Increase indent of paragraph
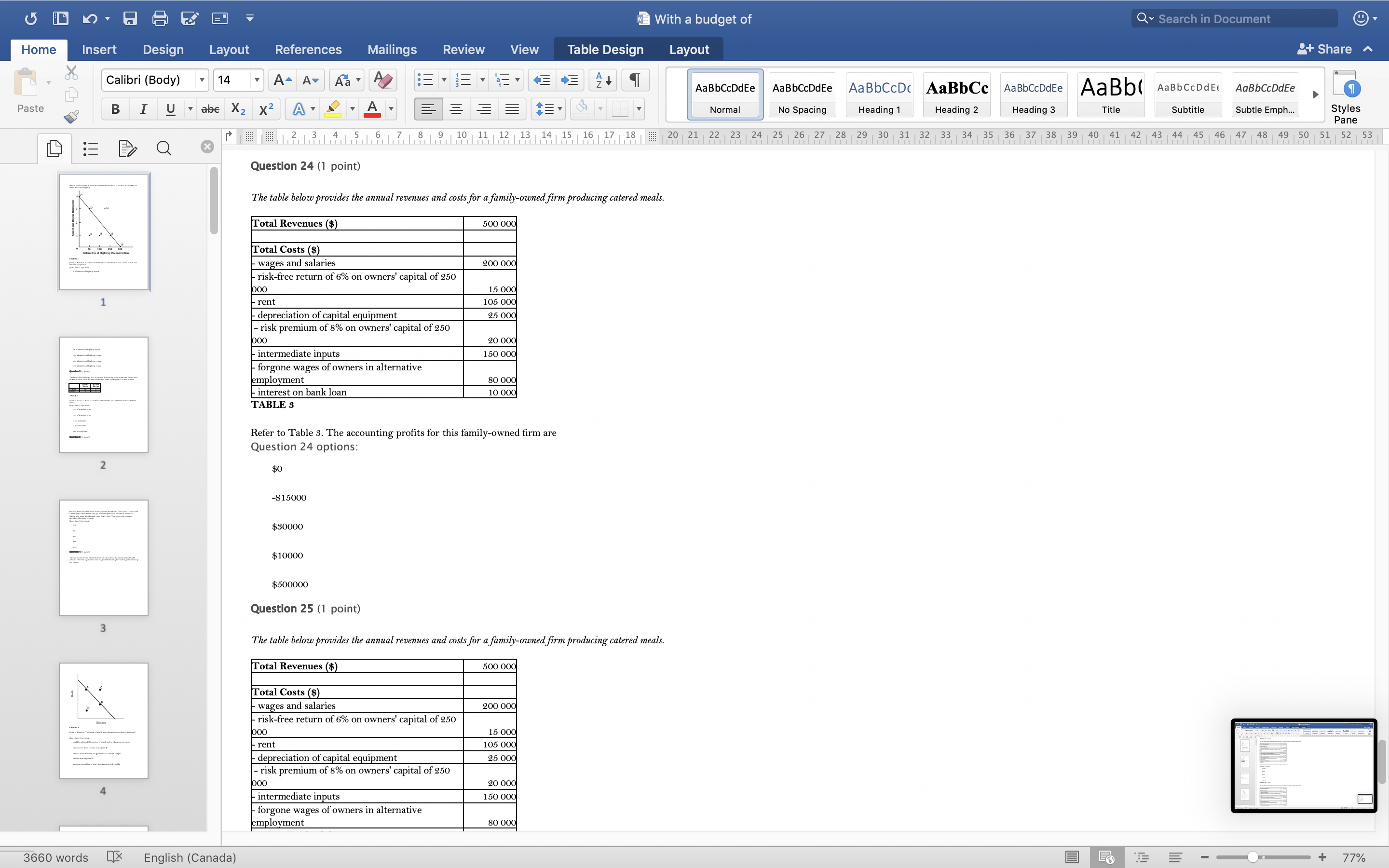Image resolution: width=1389 pixels, height=868 pixels. click(x=570, y=80)
